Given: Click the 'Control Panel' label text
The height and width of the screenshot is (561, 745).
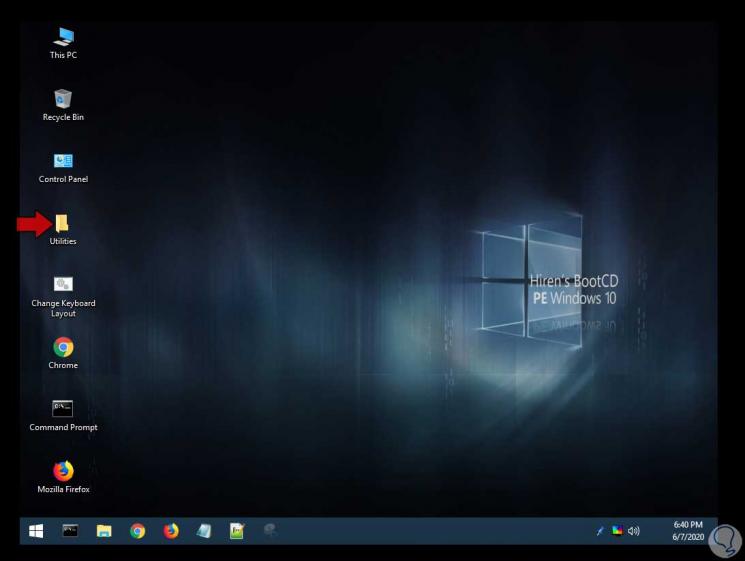Looking at the screenshot, I should (x=63, y=179).
